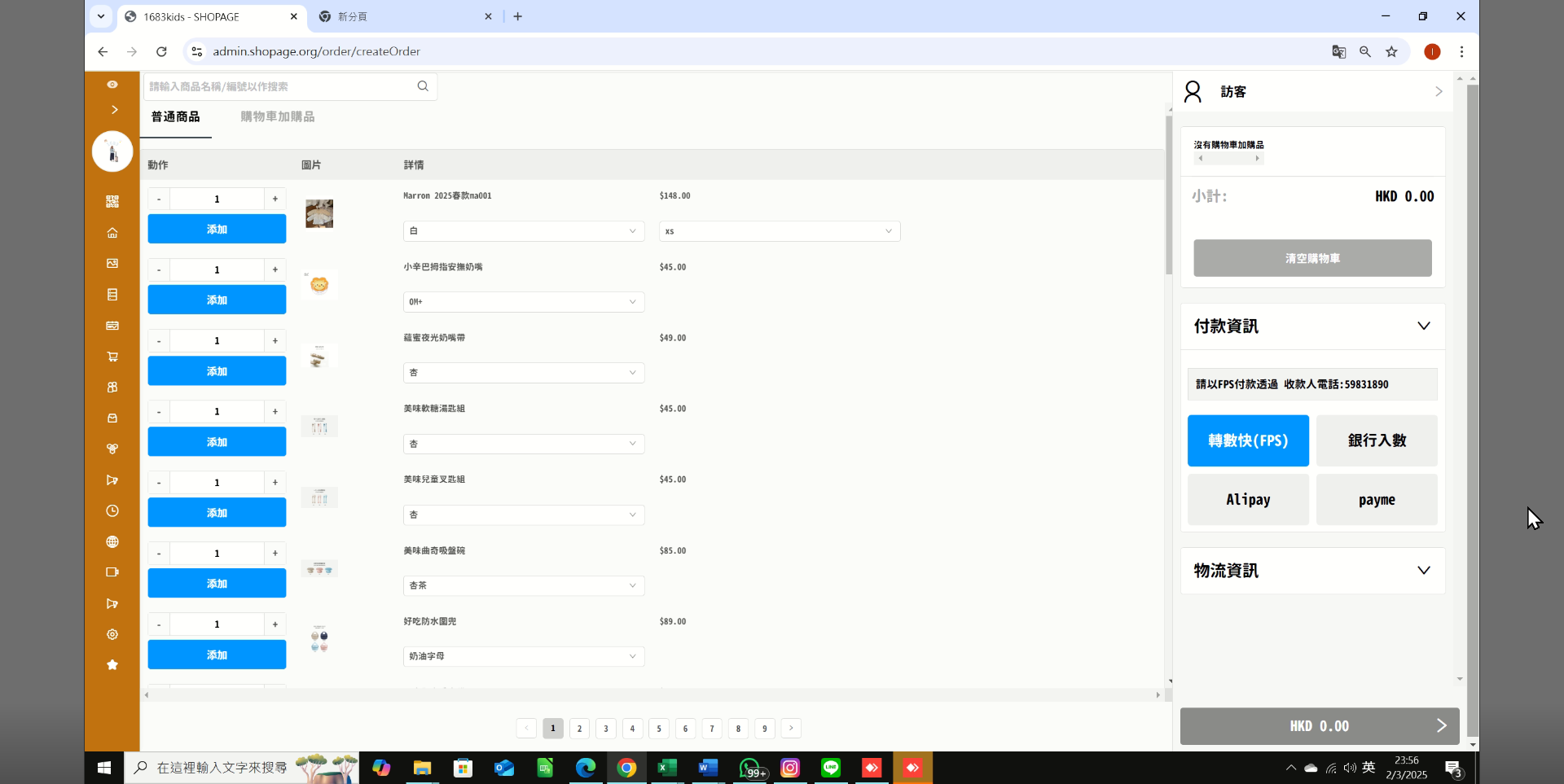Open the payment card icon in the sidebar
1564x784 pixels.
coord(112,326)
